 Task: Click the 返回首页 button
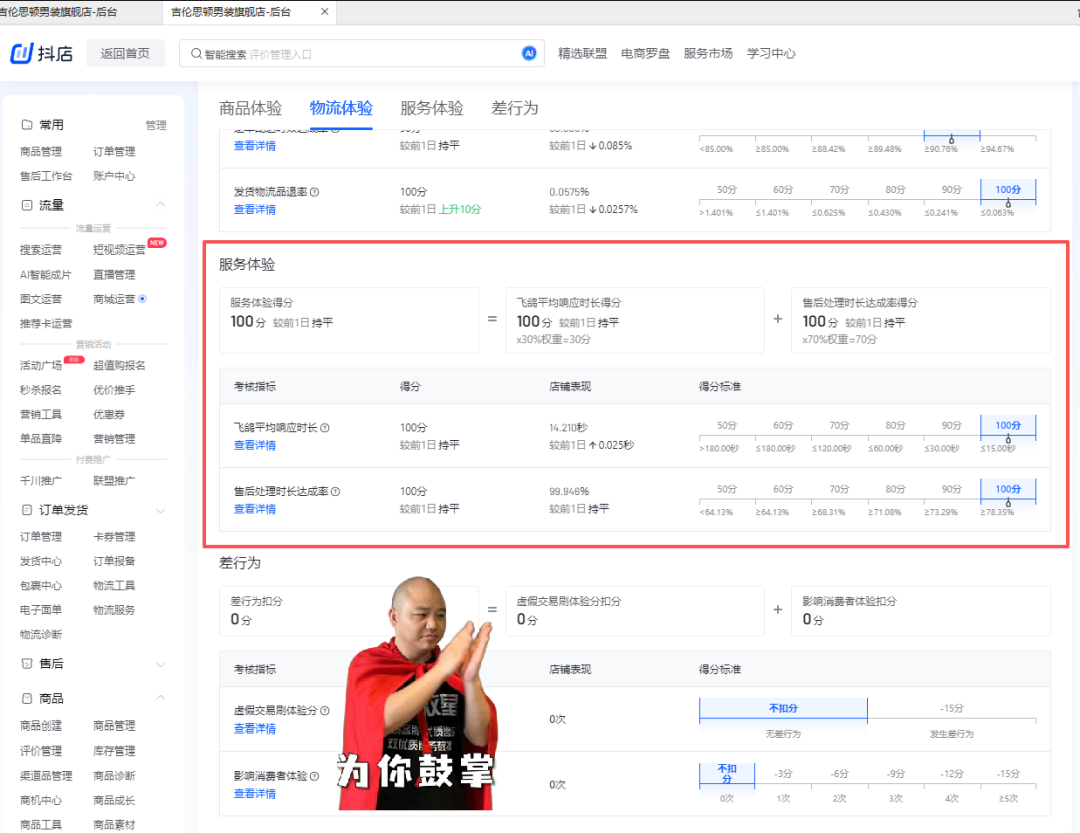(125, 54)
